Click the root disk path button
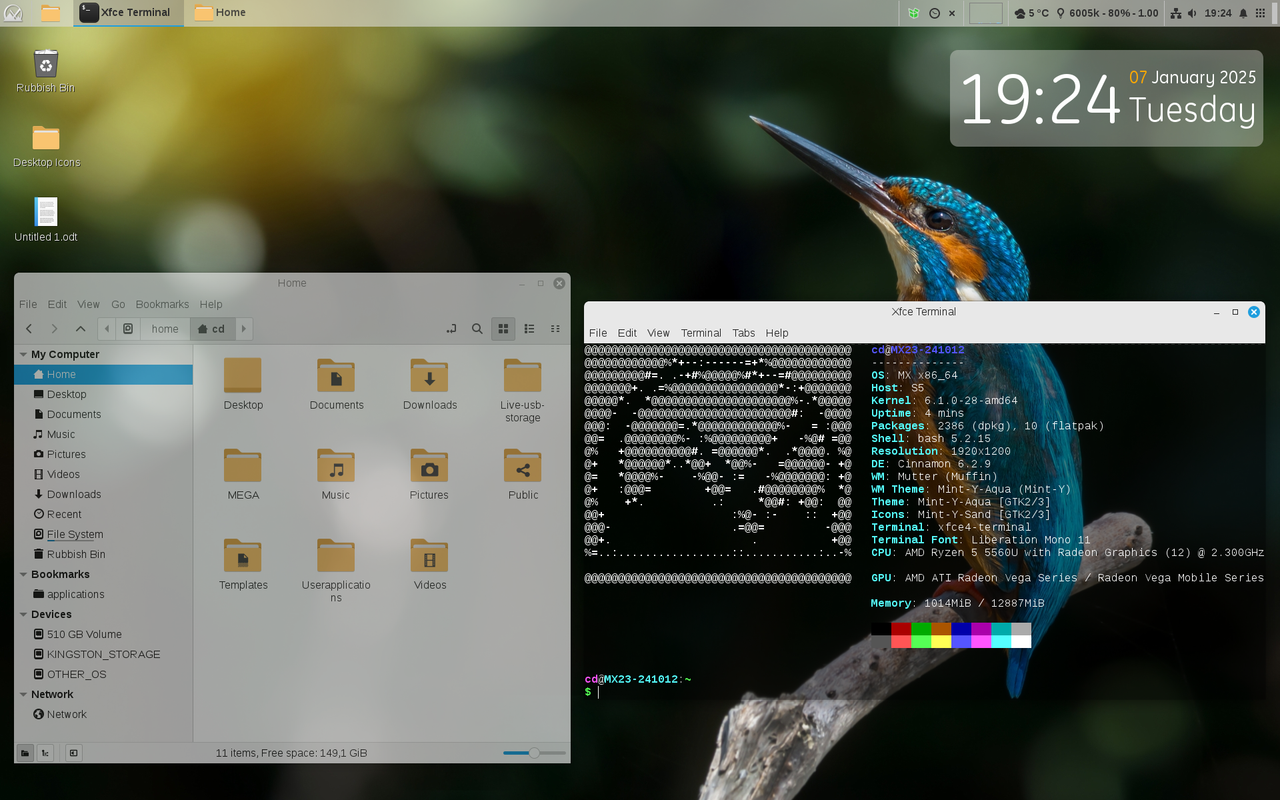This screenshot has height=800, width=1280. [x=128, y=328]
